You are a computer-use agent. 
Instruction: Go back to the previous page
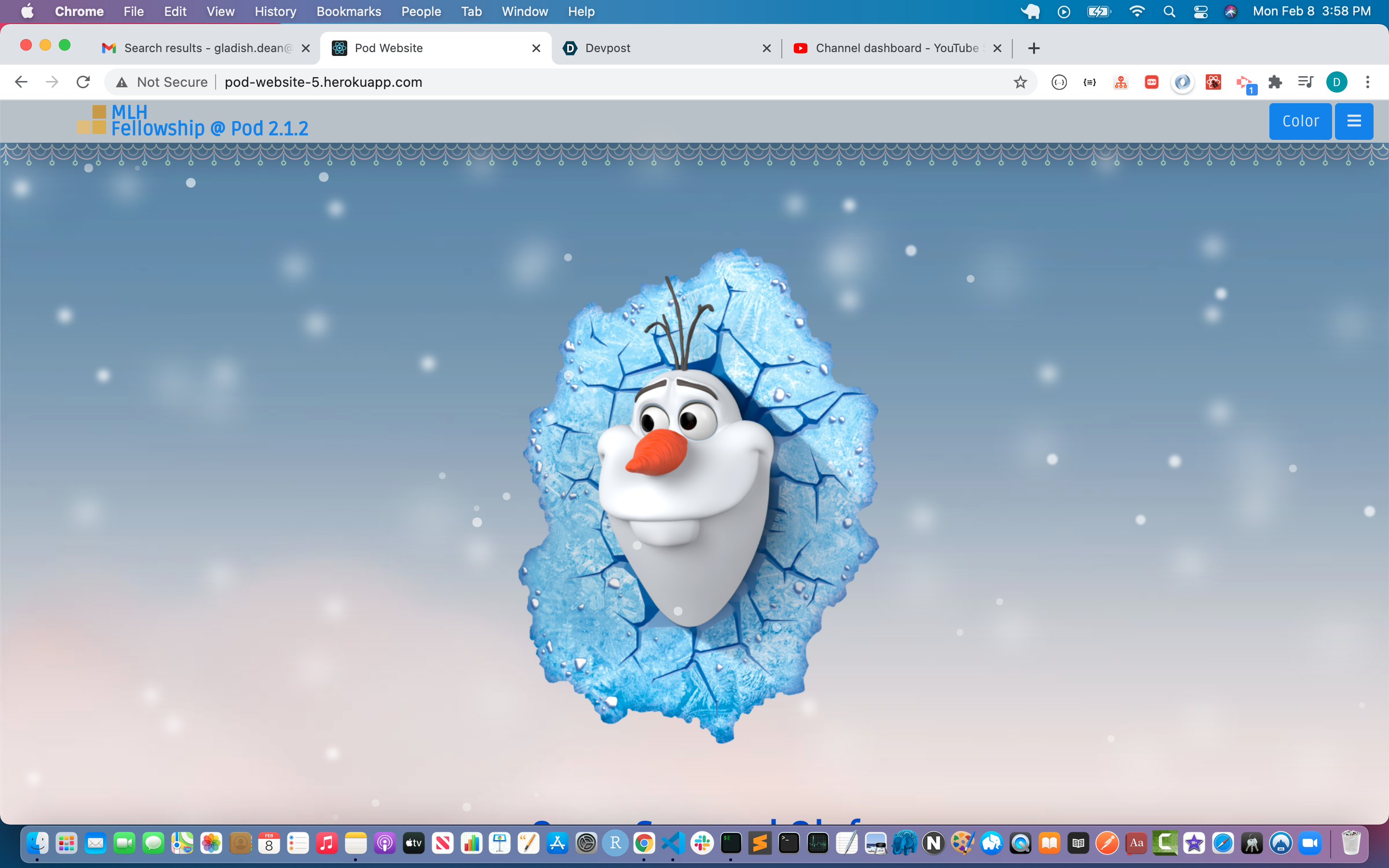point(21,82)
